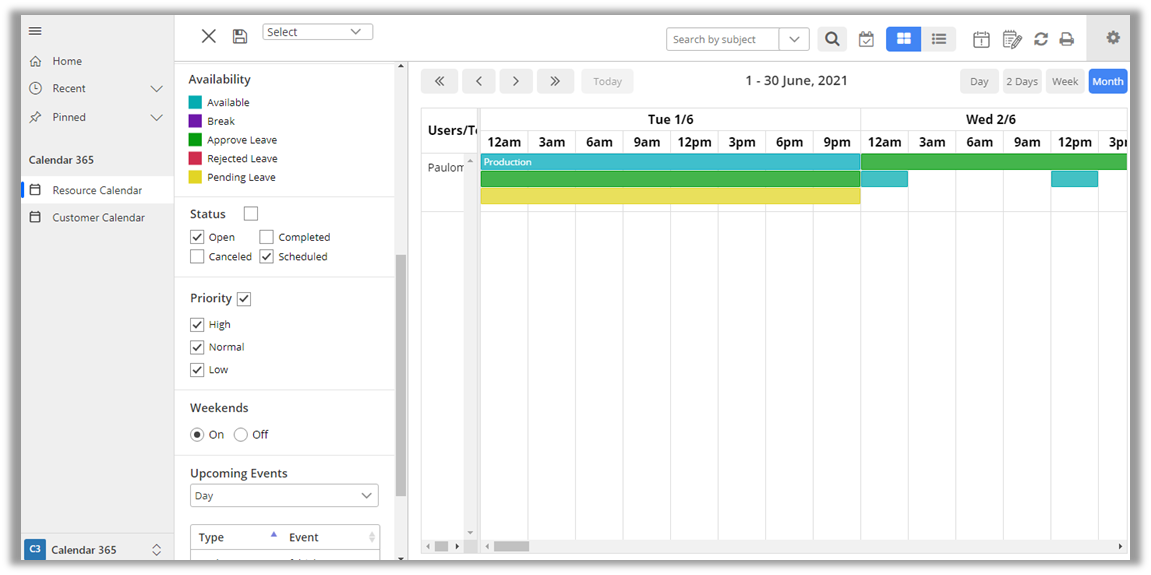The height and width of the screenshot is (575, 1151).
Task: Open Customer Calendar in sidebar
Action: point(98,217)
